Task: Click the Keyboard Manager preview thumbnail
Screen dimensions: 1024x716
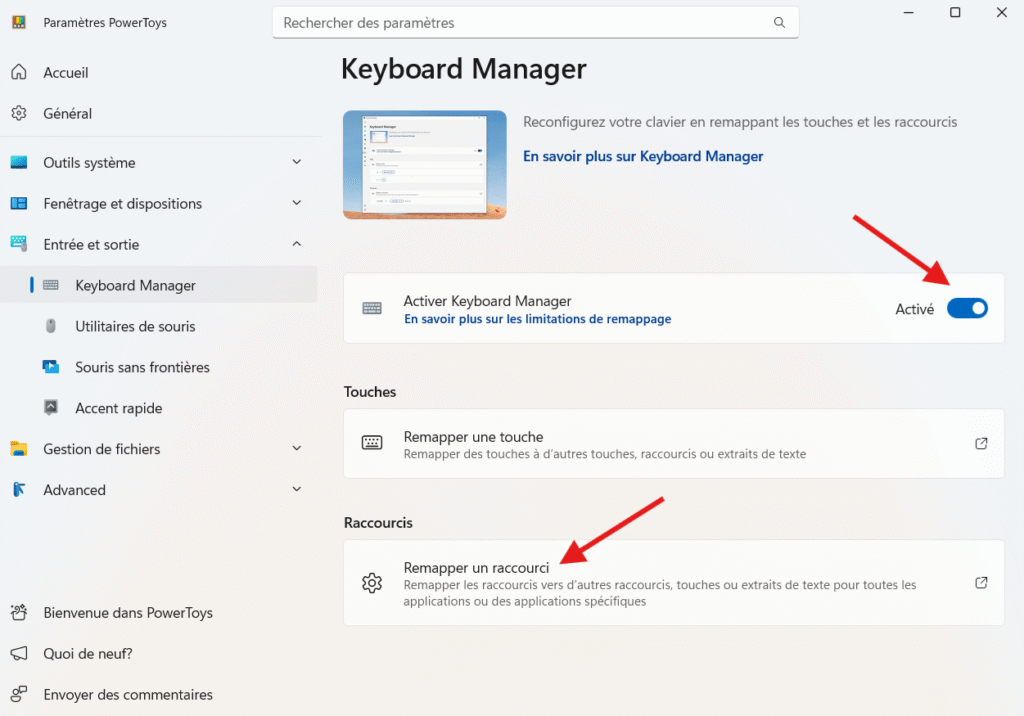Action: pyautogui.click(x=424, y=165)
